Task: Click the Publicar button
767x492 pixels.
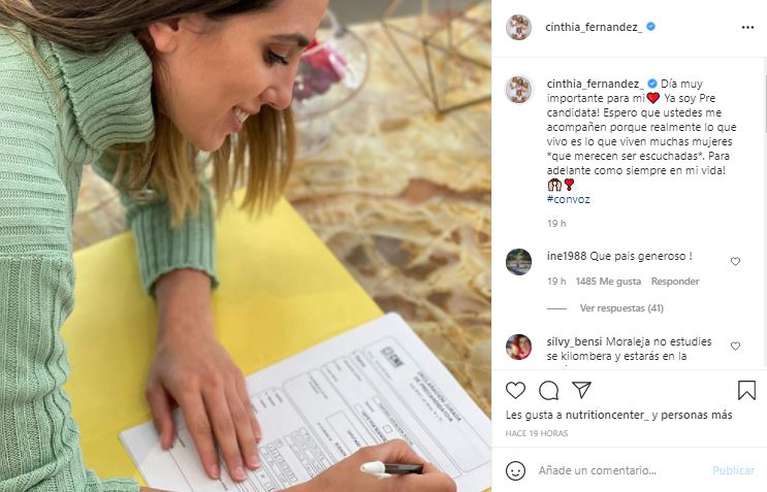Action: [x=733, y=470]
